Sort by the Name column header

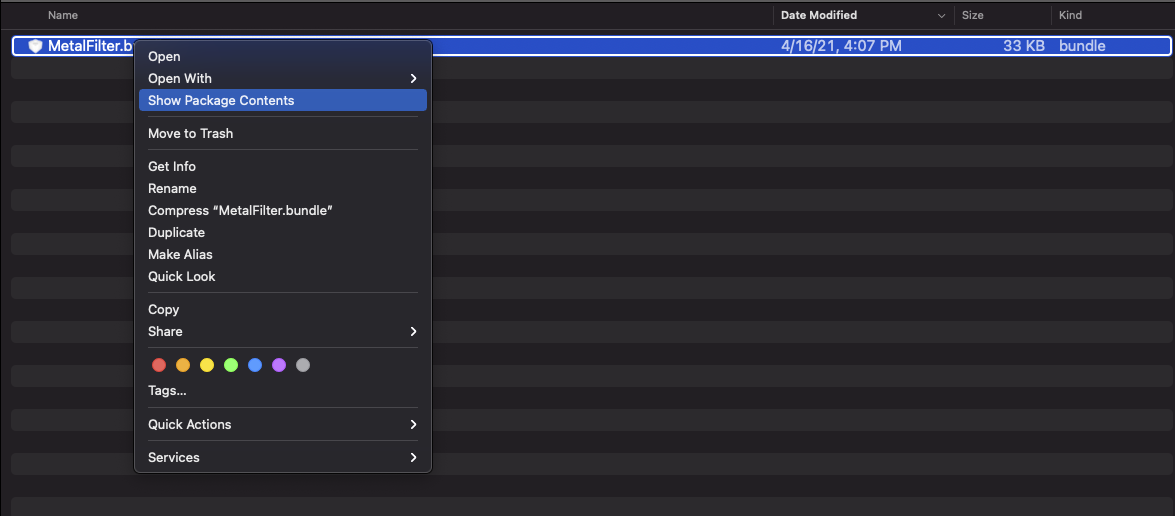tap(63, 15)
